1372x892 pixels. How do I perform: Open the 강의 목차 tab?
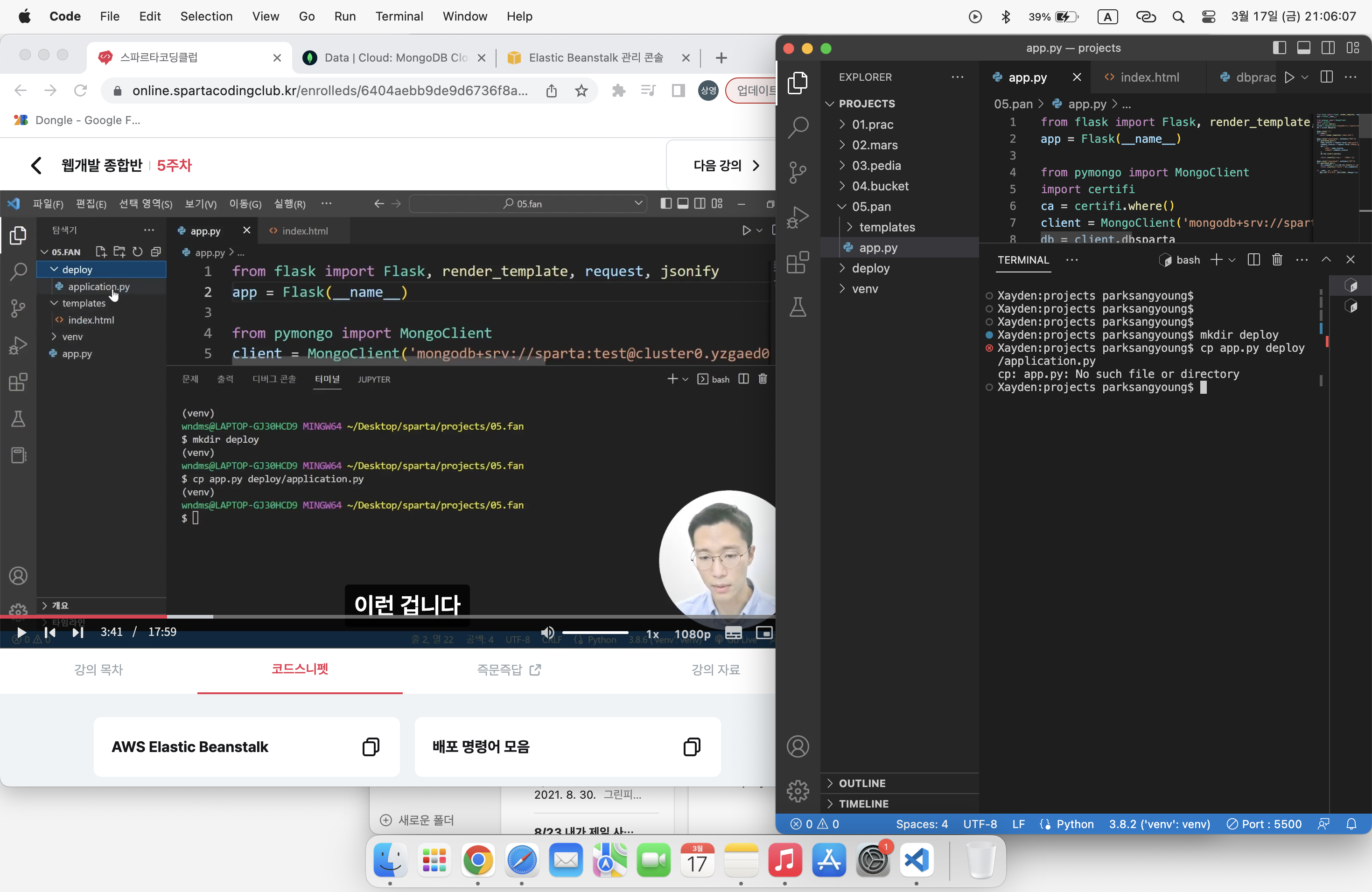pyautogui.click(x=98, y=669)
